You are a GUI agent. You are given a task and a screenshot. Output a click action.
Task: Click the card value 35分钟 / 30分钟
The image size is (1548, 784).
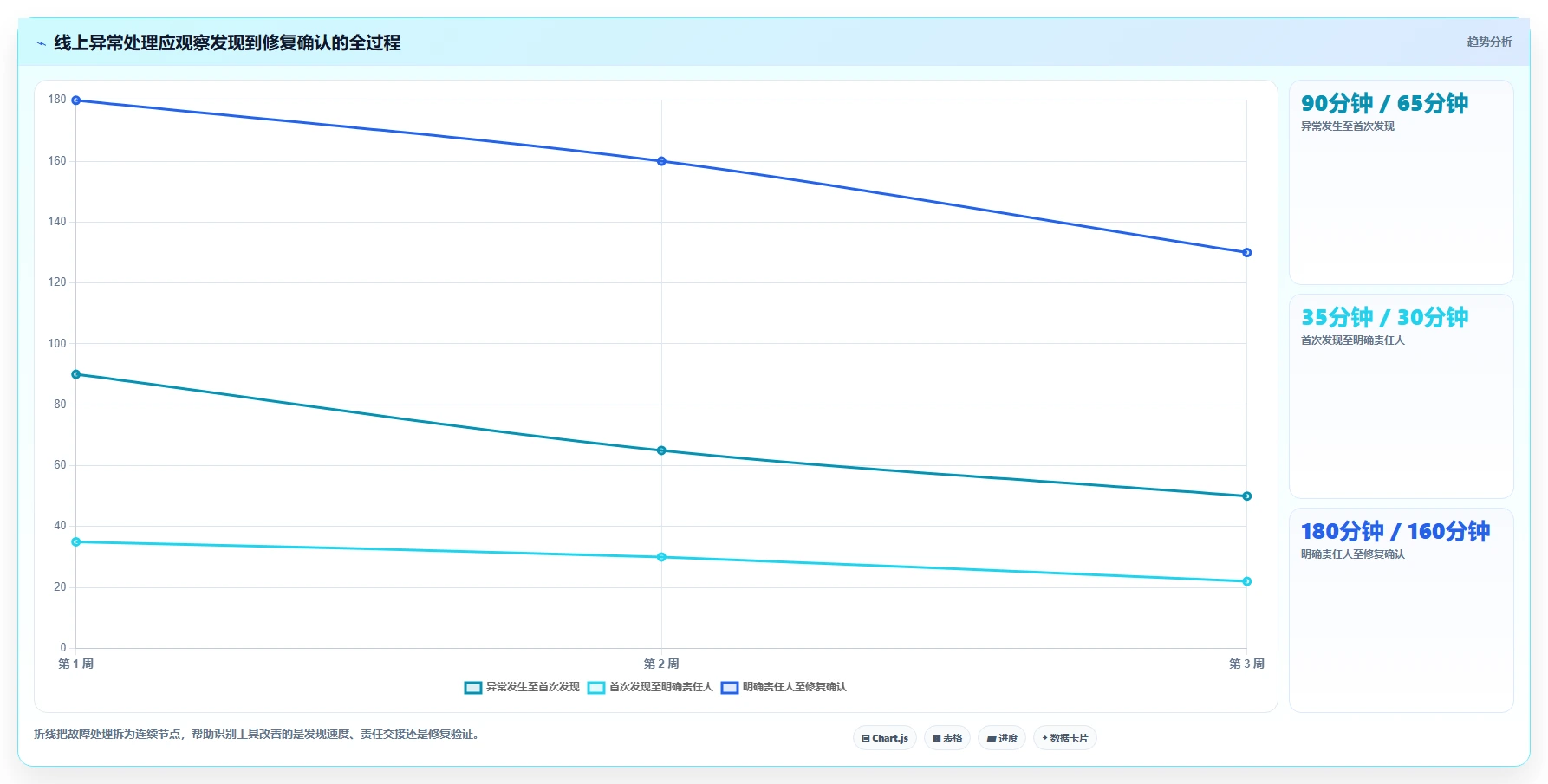(x=1384, y=317)
